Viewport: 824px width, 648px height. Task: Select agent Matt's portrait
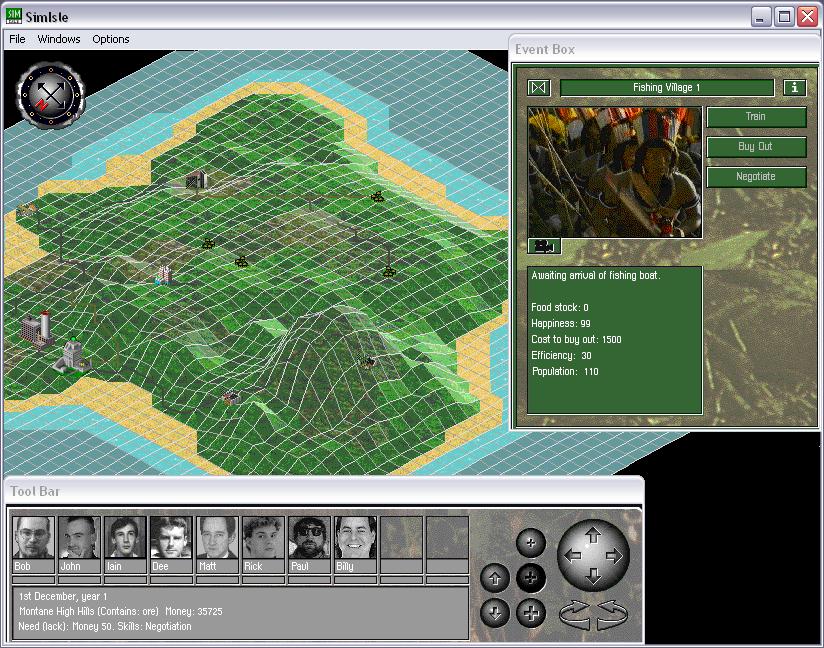217,538
